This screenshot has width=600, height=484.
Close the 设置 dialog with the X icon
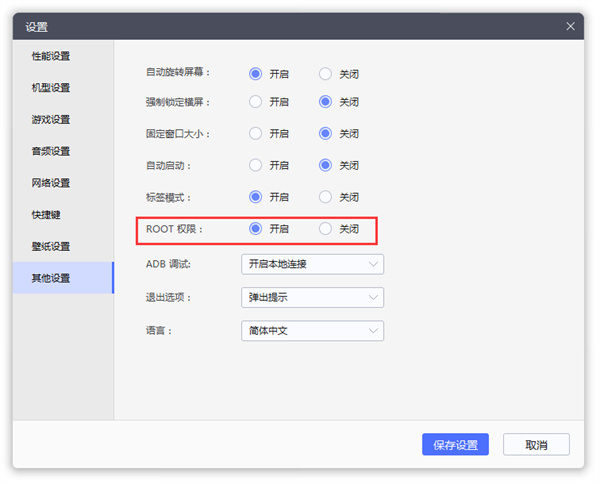[570, 26]
